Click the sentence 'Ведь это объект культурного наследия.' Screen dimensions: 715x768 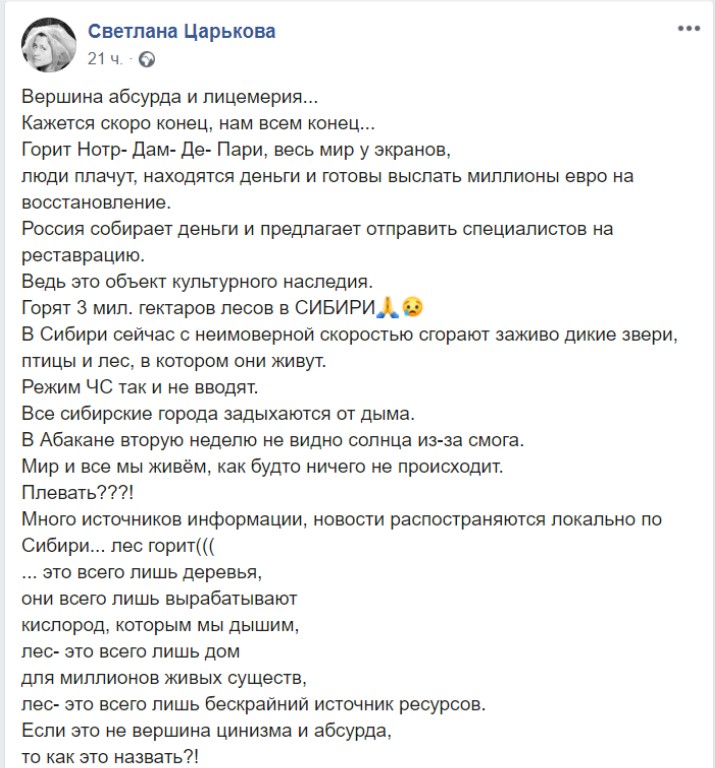pos(197,281)
